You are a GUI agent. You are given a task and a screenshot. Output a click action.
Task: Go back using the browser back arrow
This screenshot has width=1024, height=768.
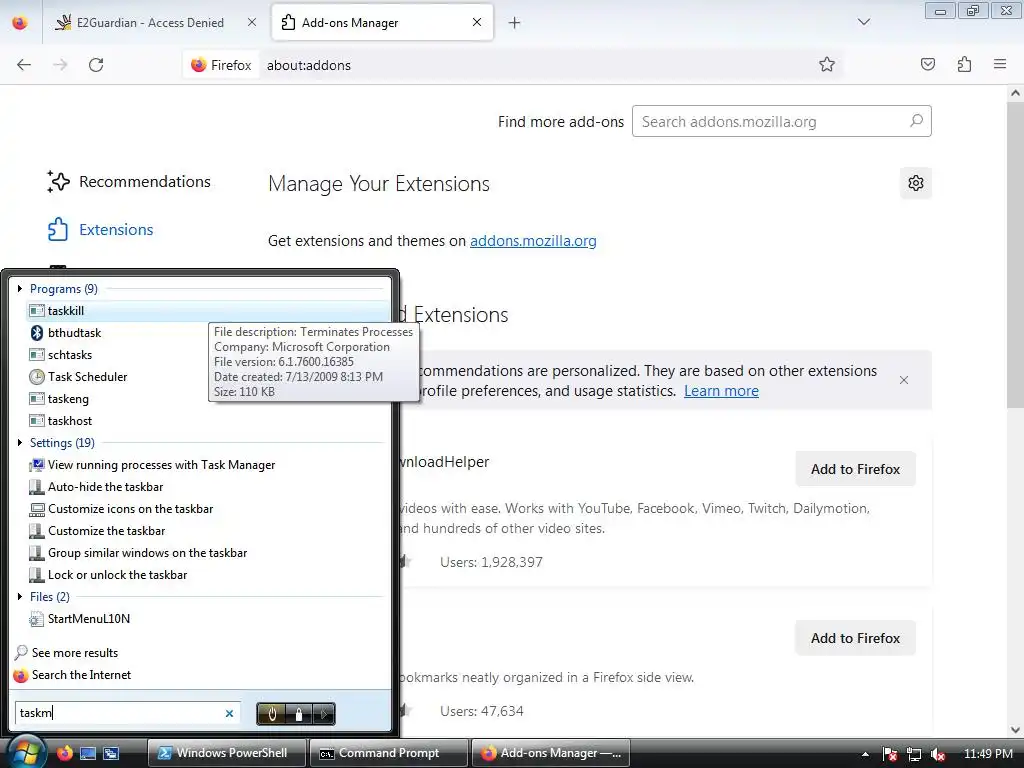[x=24, y=65]
